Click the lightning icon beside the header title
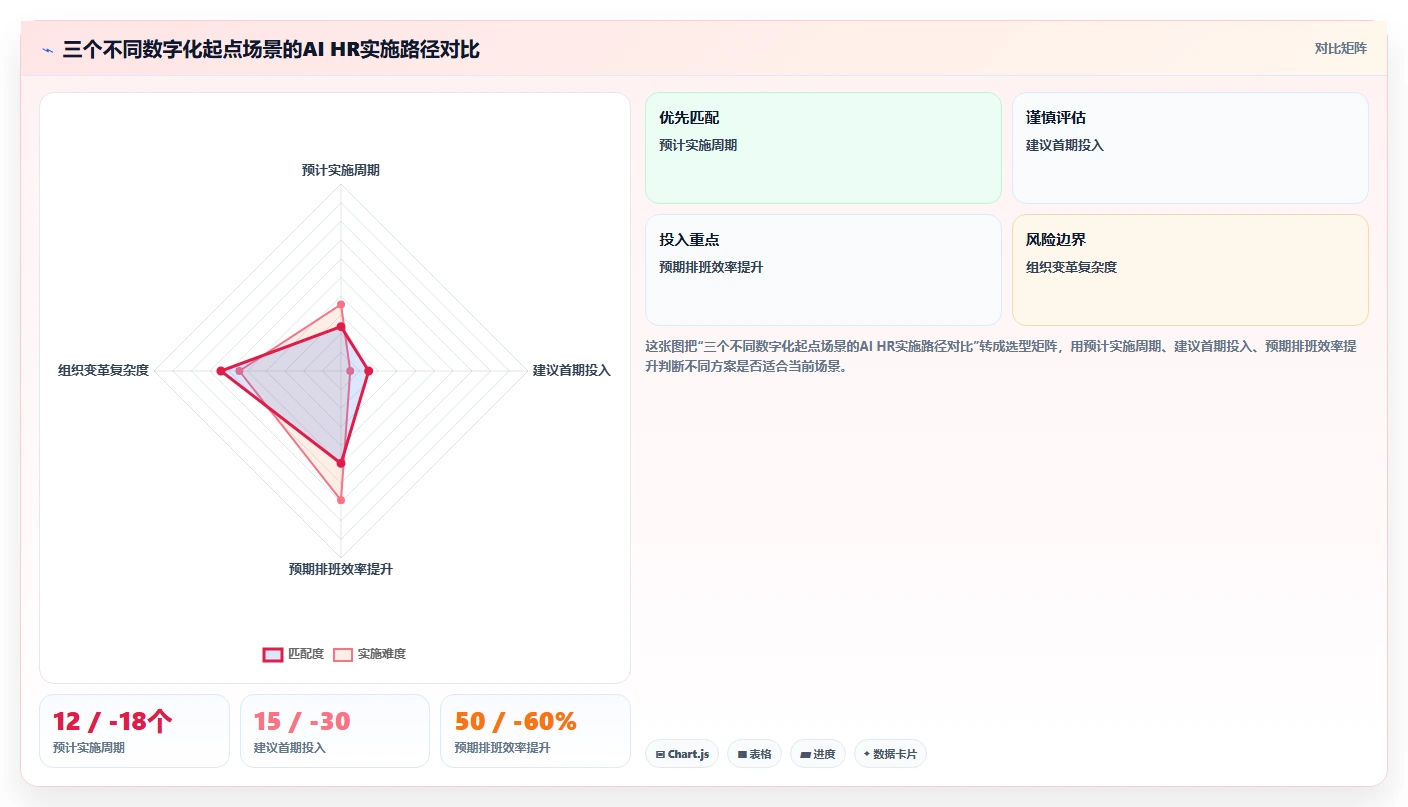 click(x=48, y=49)
